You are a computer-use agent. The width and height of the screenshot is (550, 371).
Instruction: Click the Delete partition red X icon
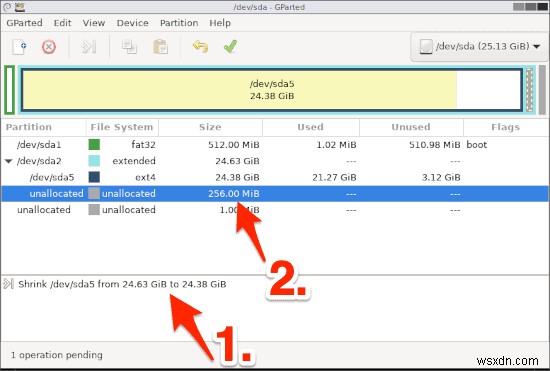(x=49, y=47)
